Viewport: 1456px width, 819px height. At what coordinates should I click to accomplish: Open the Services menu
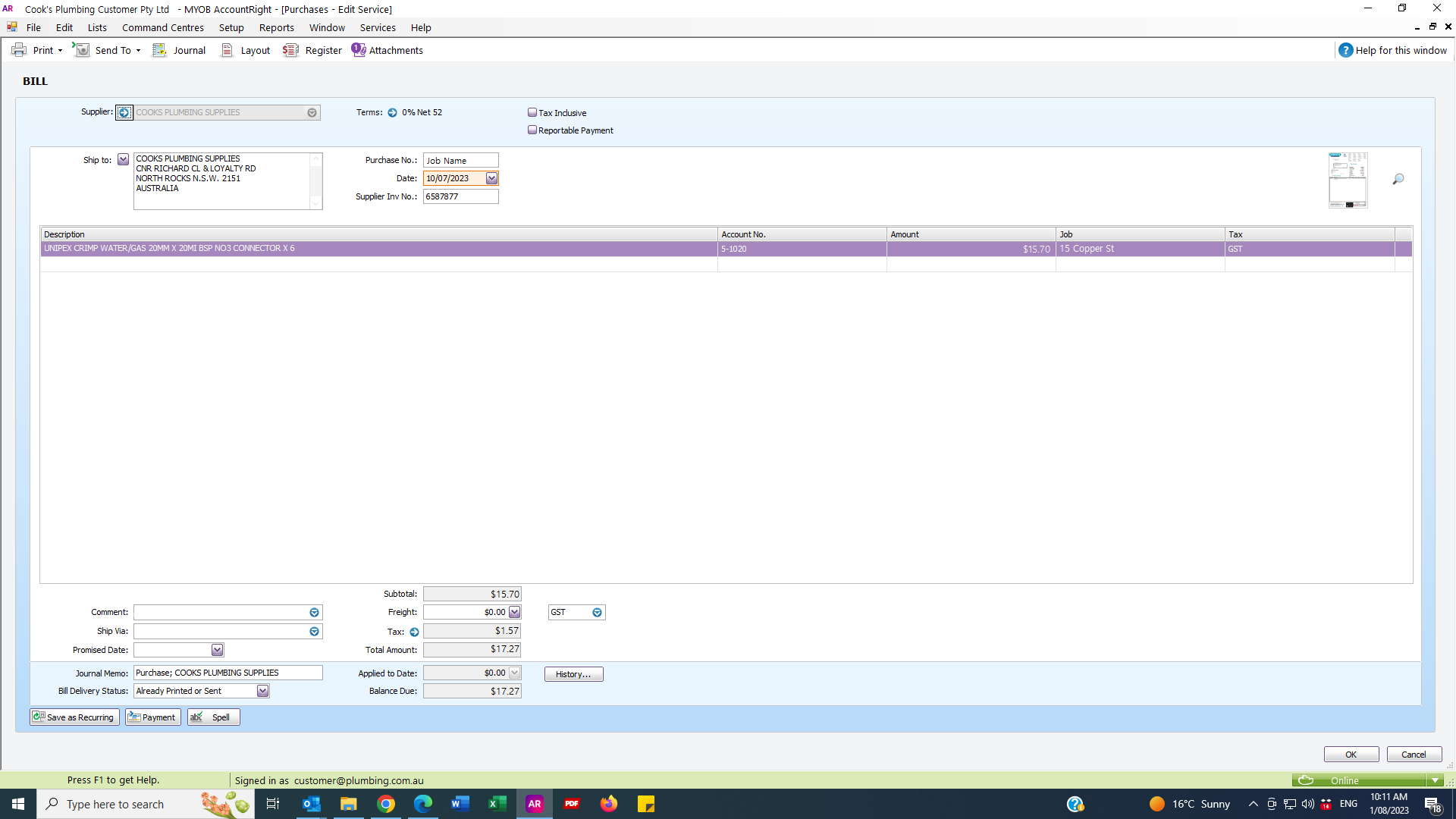pos(378,27)
